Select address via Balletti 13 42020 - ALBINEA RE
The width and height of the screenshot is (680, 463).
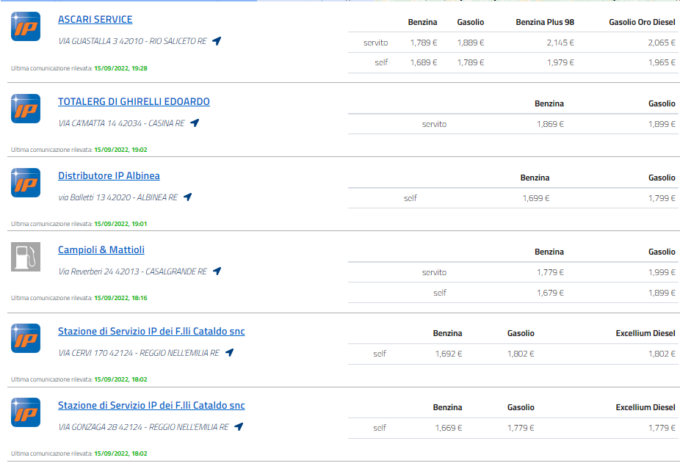point(118,197)
